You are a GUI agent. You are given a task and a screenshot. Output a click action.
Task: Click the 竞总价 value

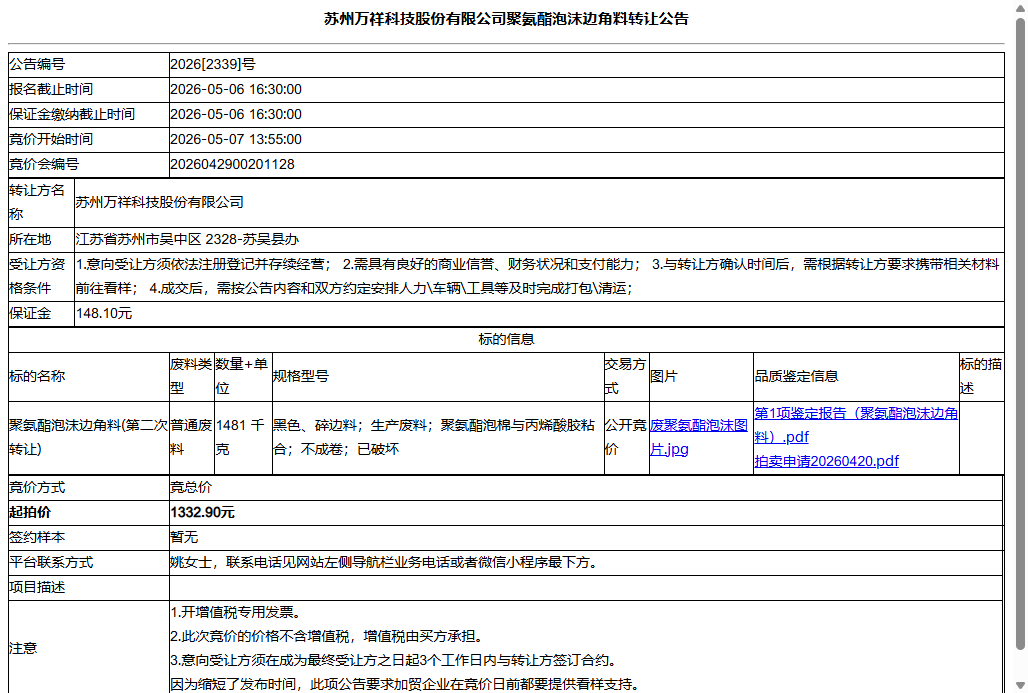click(x=191, y=487)
